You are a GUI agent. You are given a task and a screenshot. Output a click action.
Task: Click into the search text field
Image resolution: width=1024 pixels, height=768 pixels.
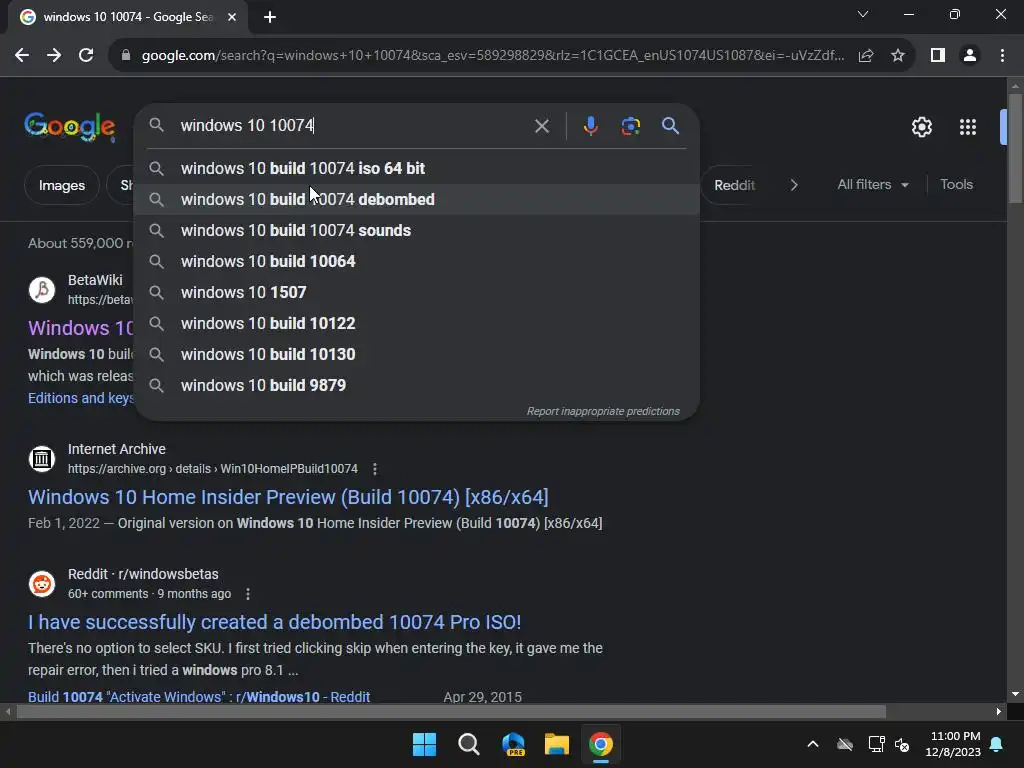pos(353,125)
